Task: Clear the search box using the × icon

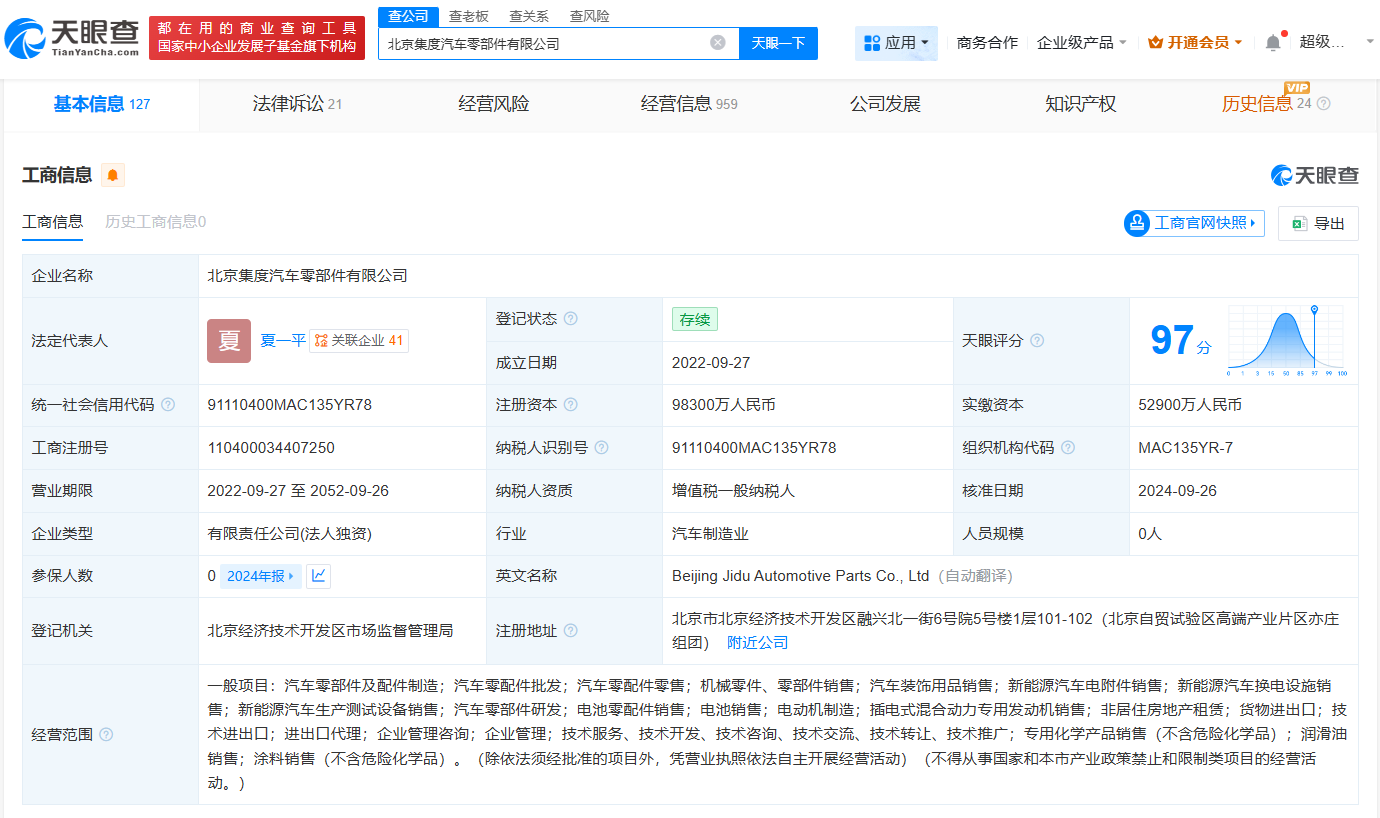Action: coord(717,43)
